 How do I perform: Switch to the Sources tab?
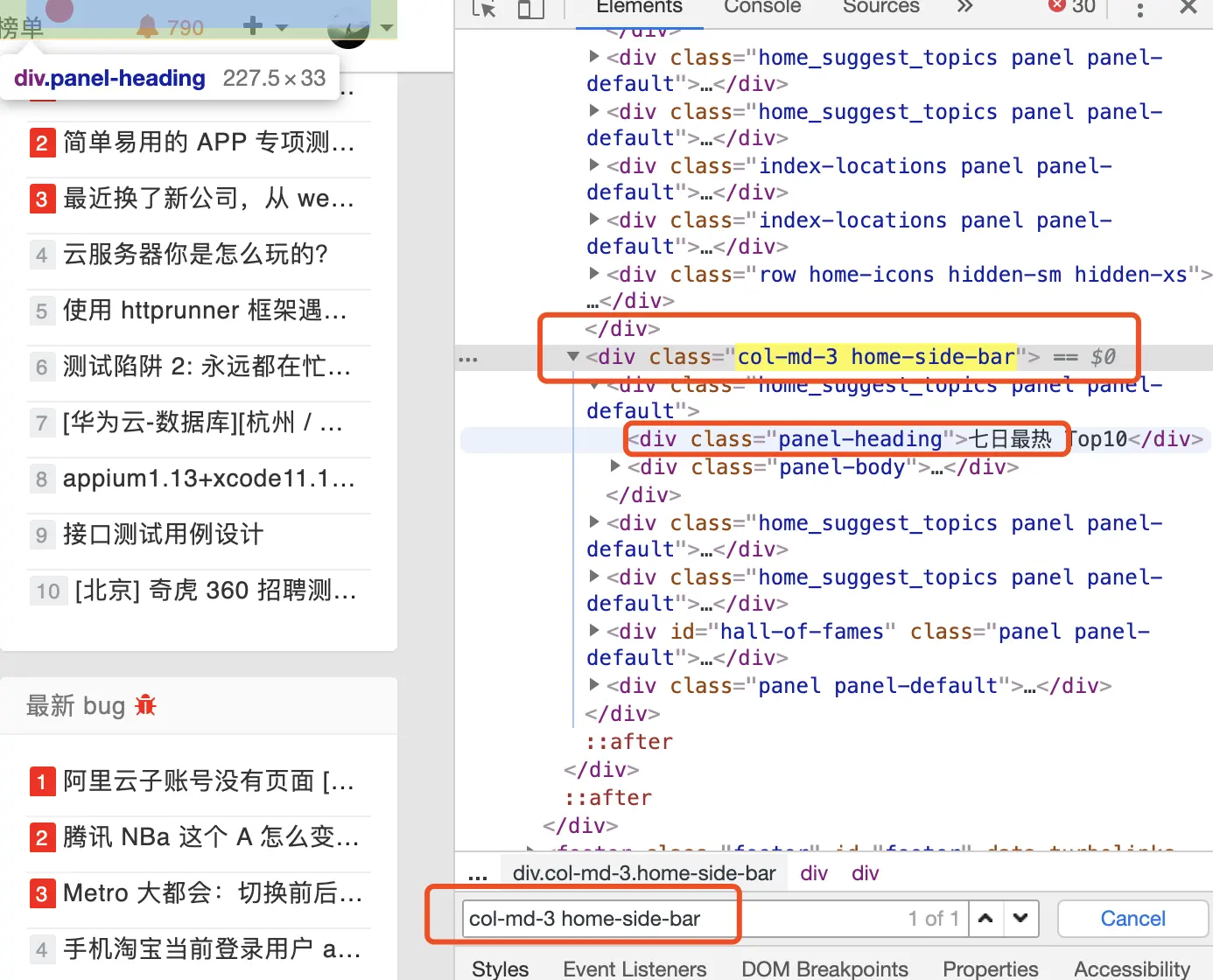tap(881, 8)
